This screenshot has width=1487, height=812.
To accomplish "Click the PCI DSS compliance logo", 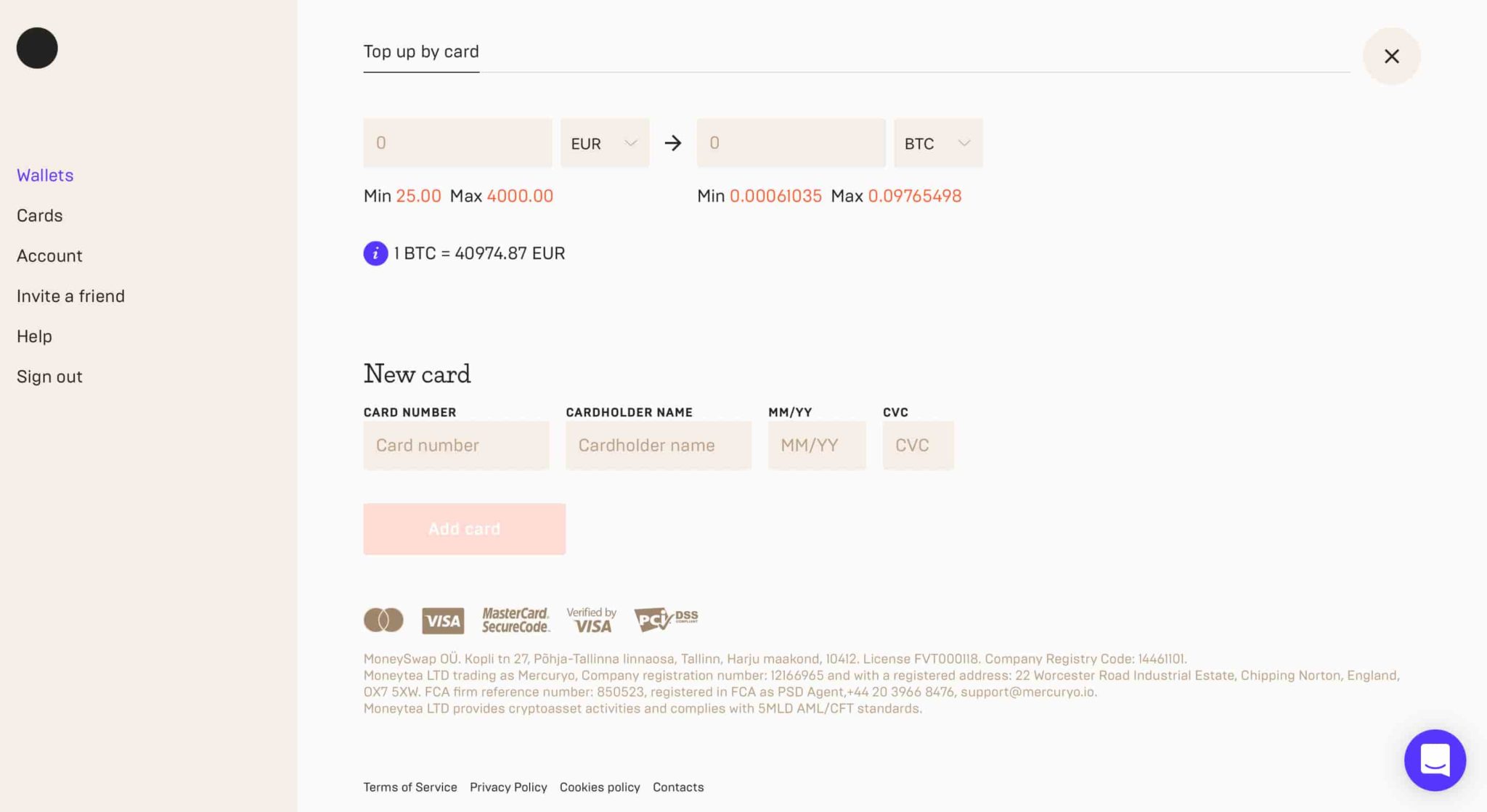I will 666,619.
